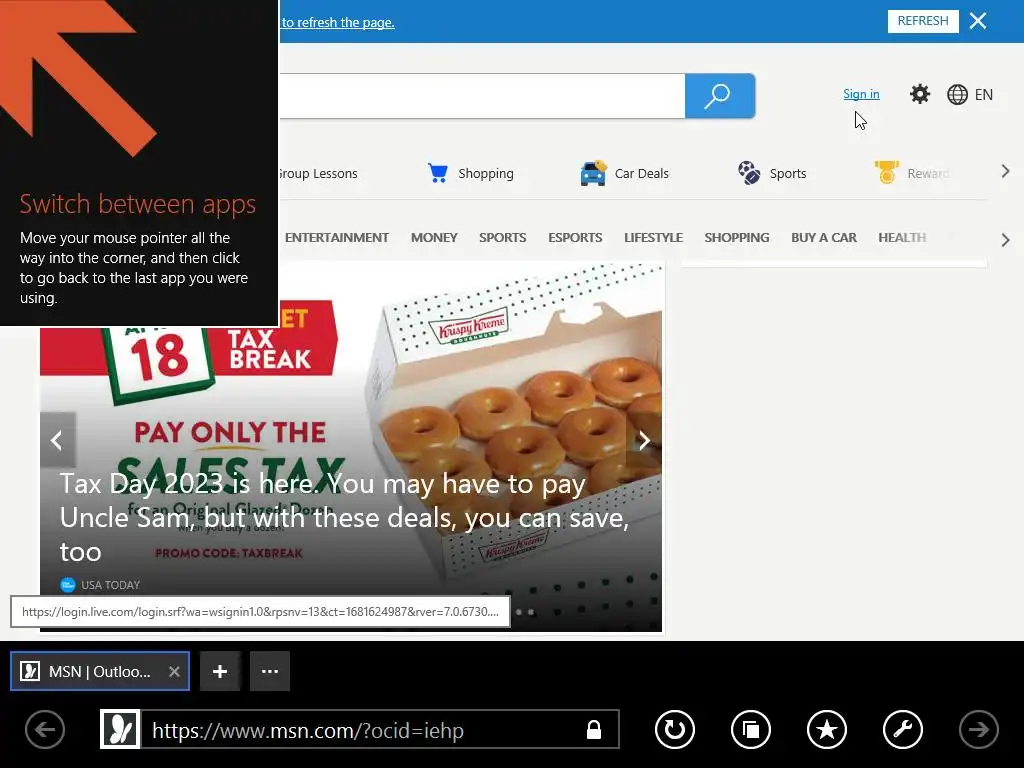Show next carousel story

pyautogui.click(x=644, y=440)
